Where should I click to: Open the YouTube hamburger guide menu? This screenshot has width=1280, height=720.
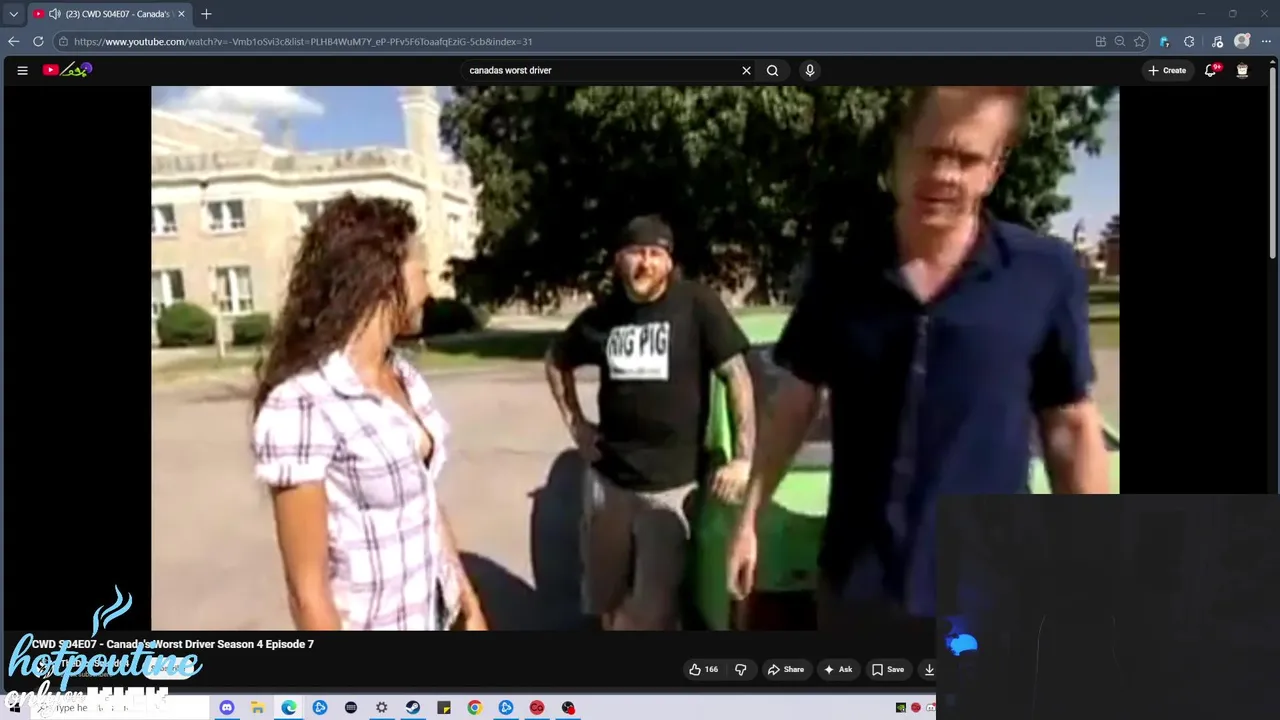coord(22,70)
